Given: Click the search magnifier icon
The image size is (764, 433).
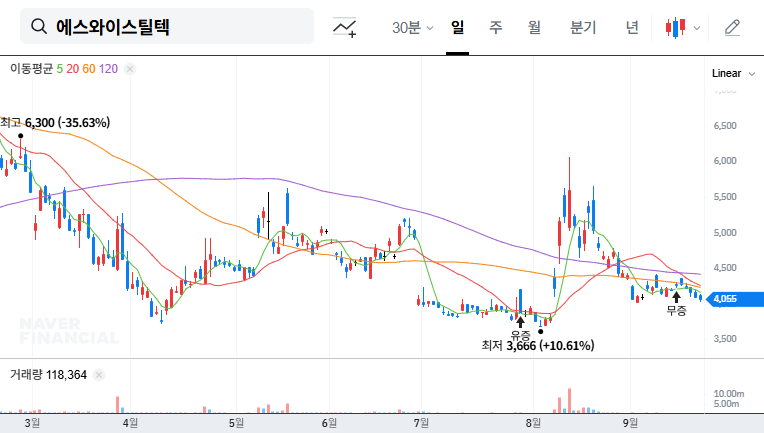Looking at the screenshot, I should 39,26.
